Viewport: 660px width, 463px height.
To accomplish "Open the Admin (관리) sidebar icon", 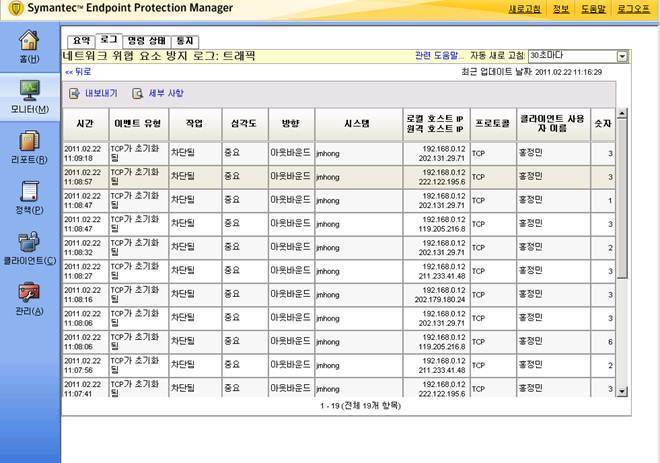I will (29, 293).
